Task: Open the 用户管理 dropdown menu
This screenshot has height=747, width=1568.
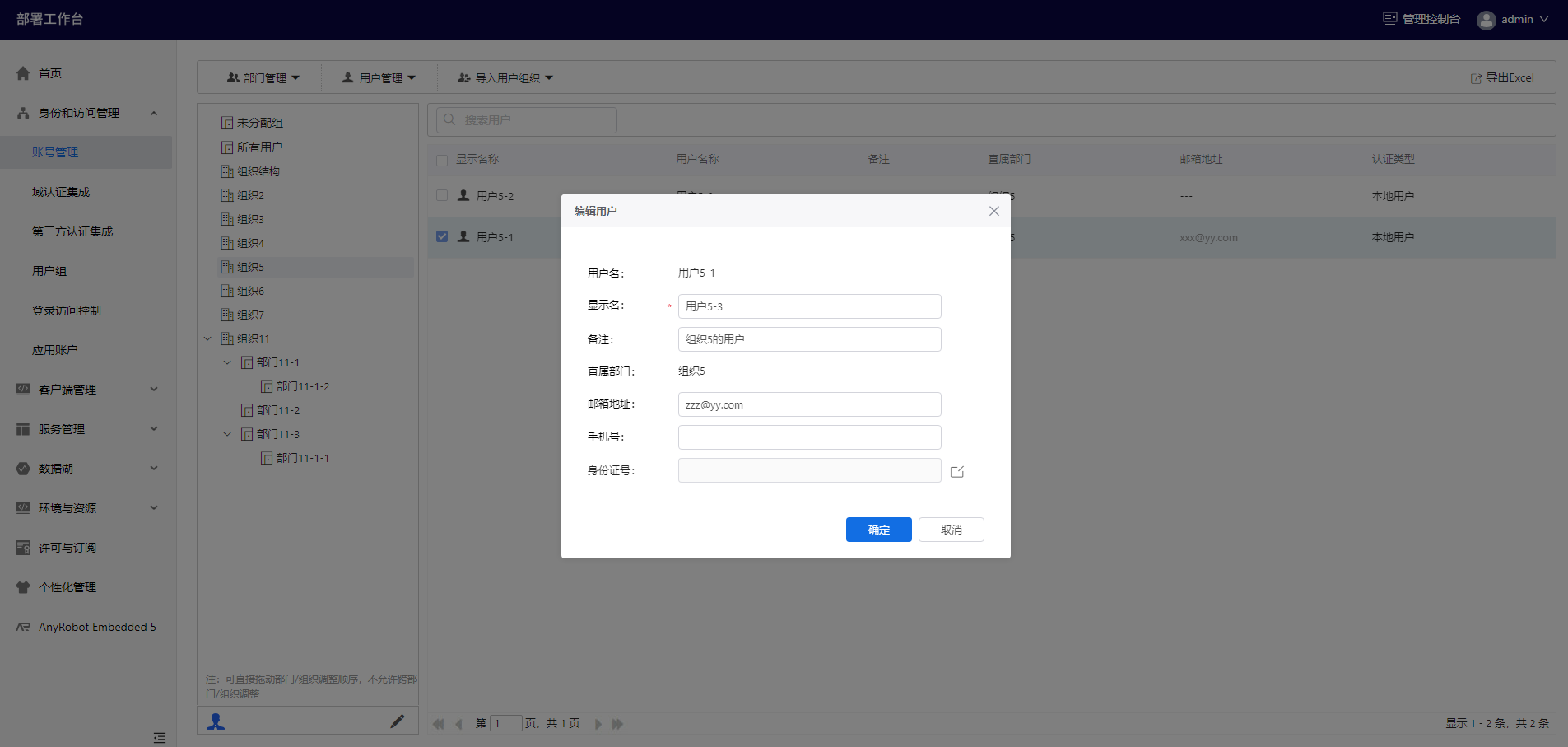Action: (379, 78)
